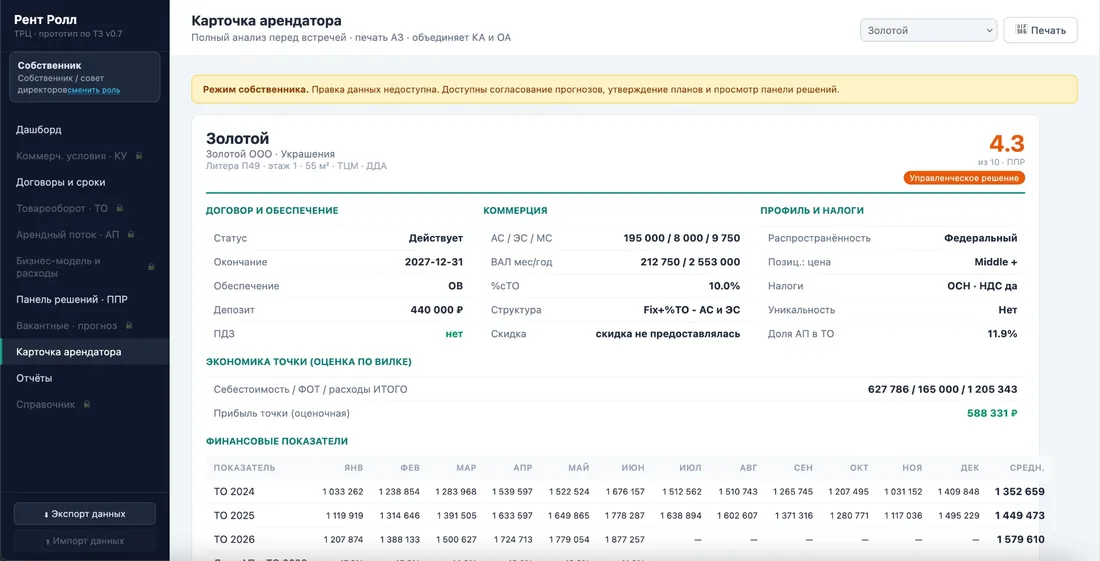The height and width of the screenshot is (561, 1100).
Task: Click the Золотой tenant heading
Action: (237, 139)
